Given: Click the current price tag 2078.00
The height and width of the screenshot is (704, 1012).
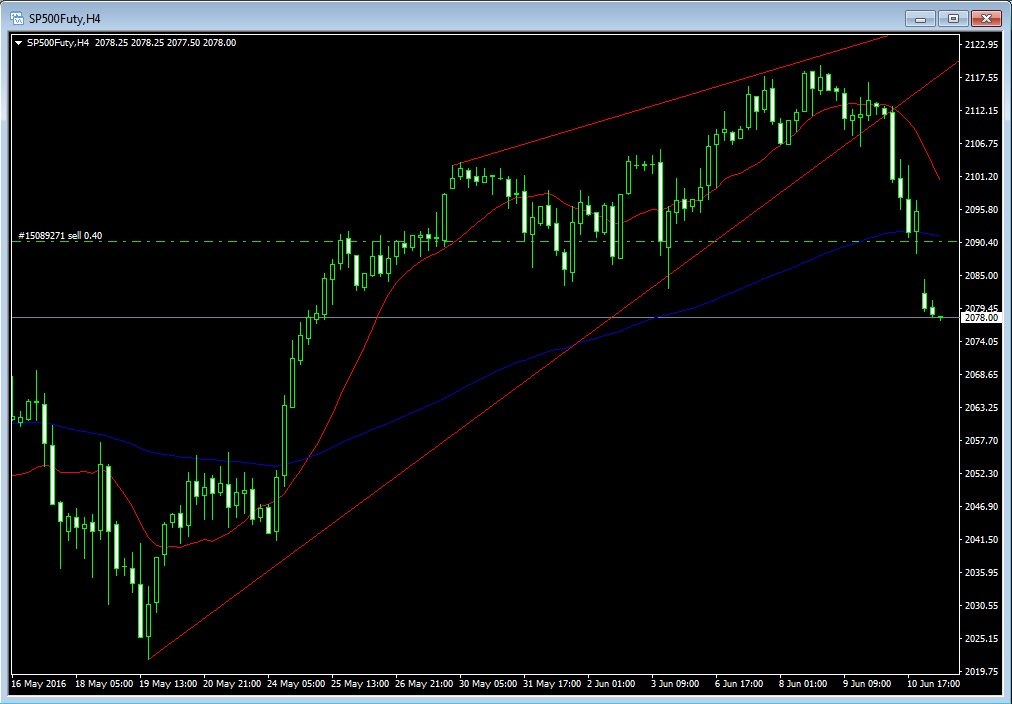Looking at the screenshot, I should point(981,318).
